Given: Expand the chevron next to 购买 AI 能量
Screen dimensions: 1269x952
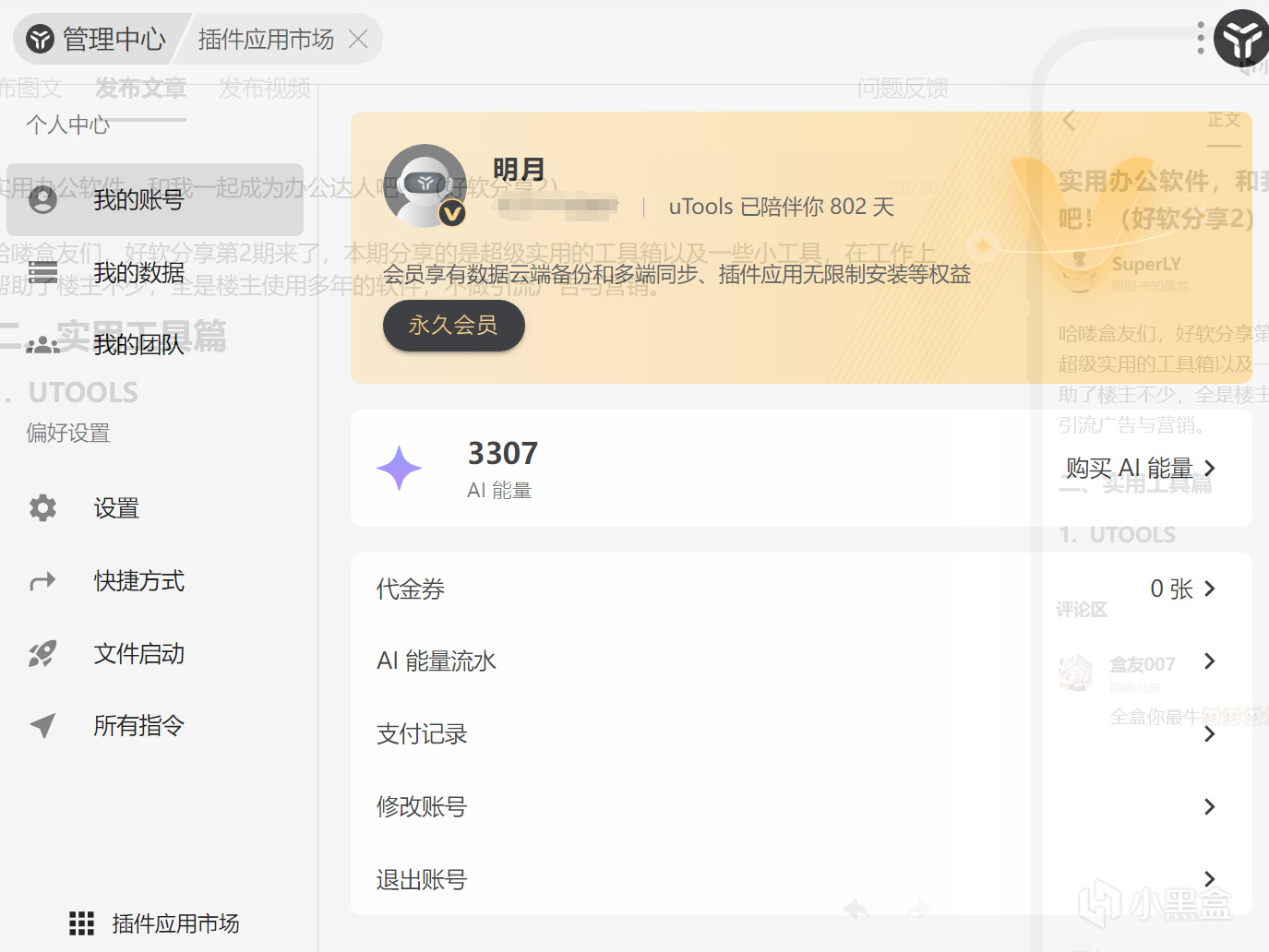Looking at the screenshot, I should (1210, 469).
